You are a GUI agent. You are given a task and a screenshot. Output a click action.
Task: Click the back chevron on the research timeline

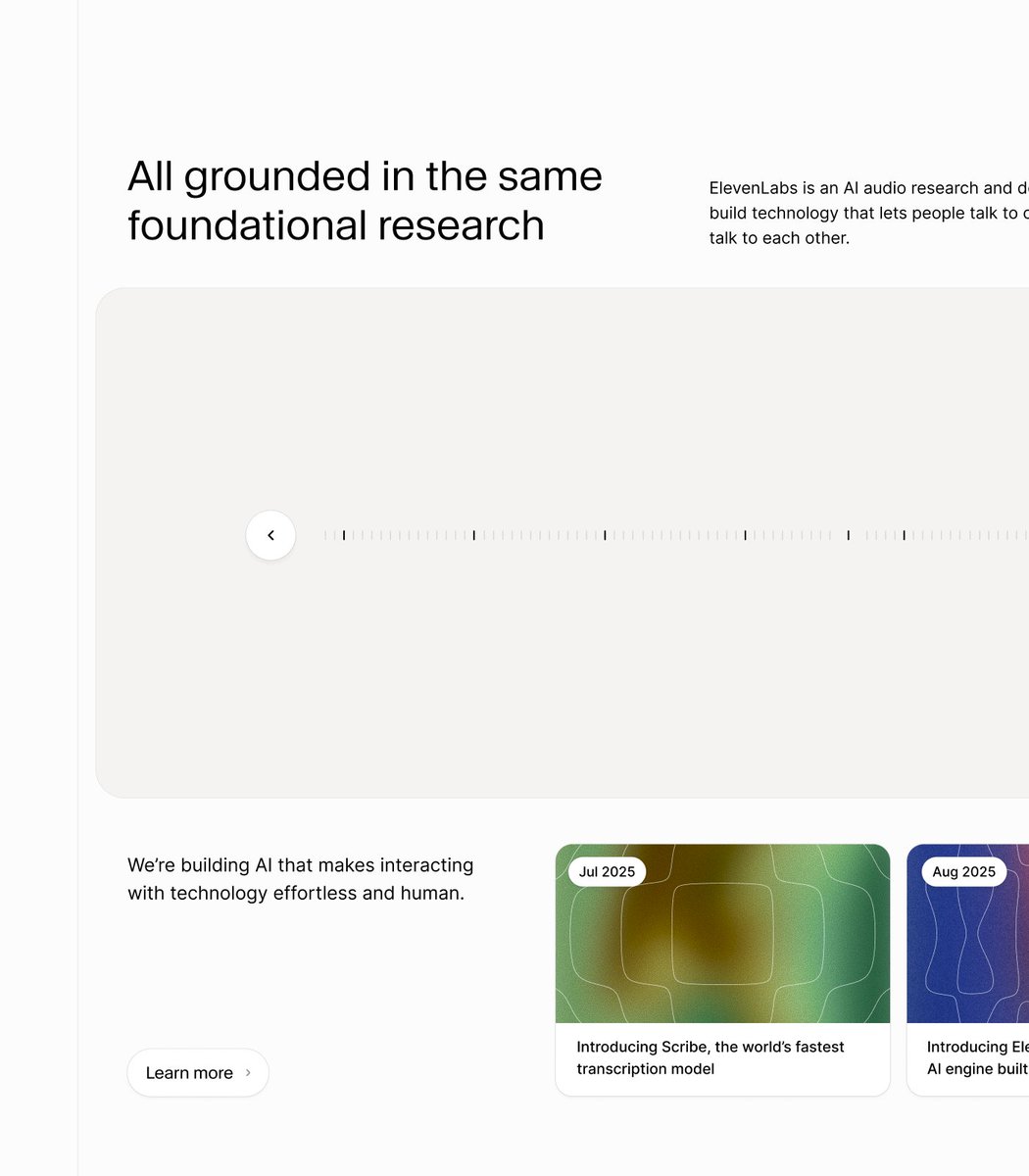270,535
